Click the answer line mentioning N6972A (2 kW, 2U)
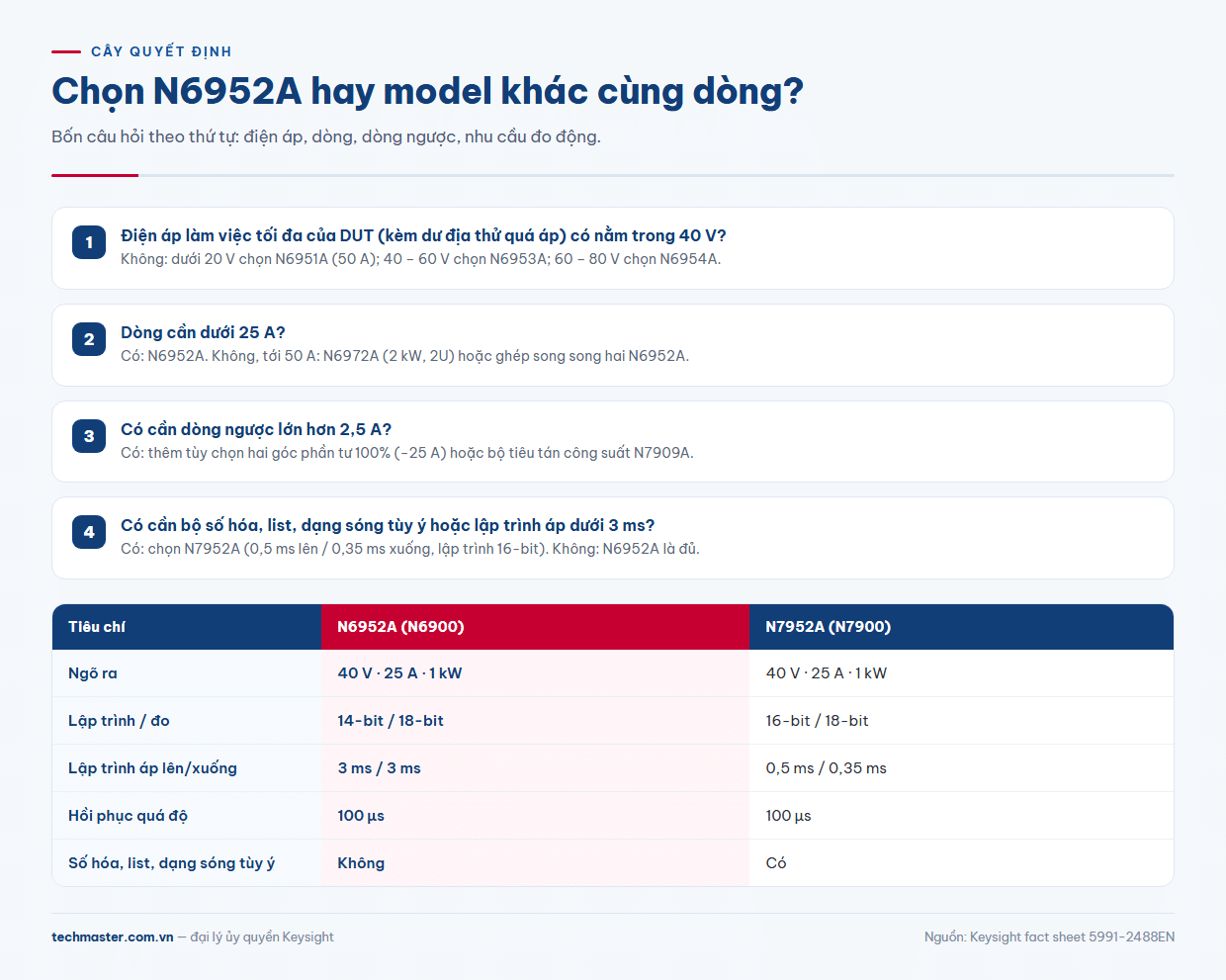This screenshot has width=1226, height=980. [x=404, y=356]
